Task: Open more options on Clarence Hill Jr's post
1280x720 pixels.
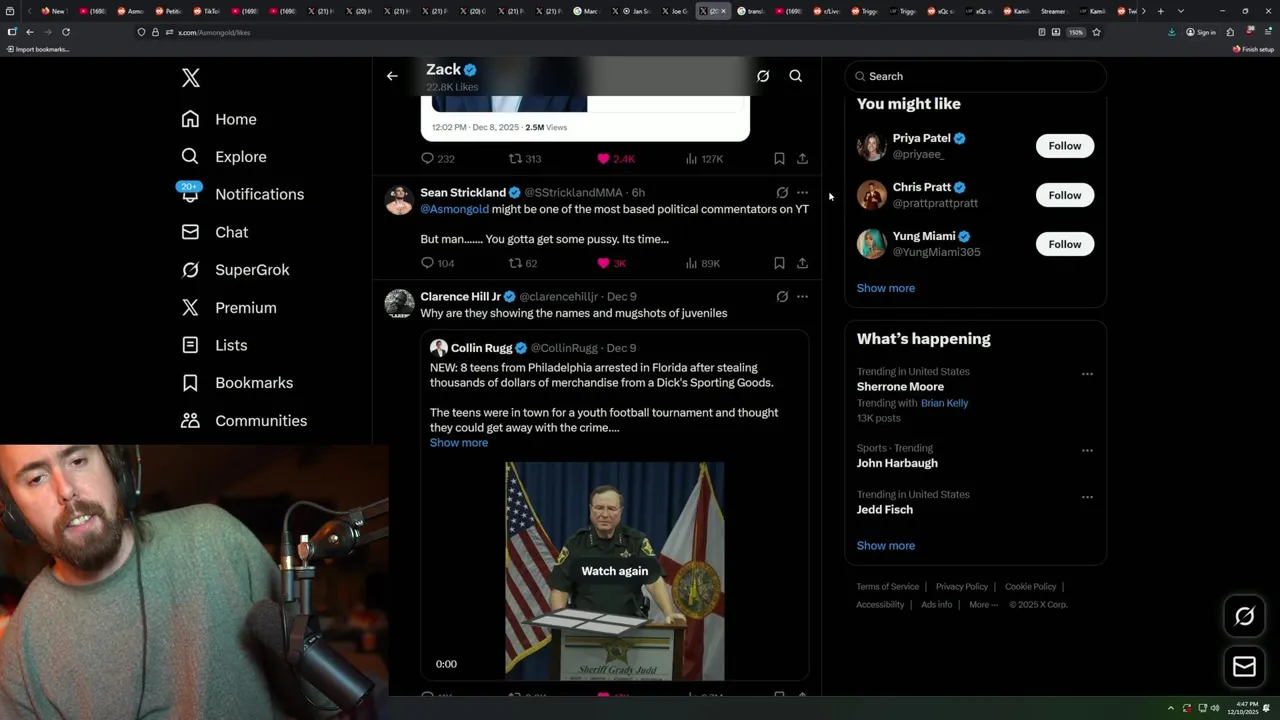Action: click(802, 296)
